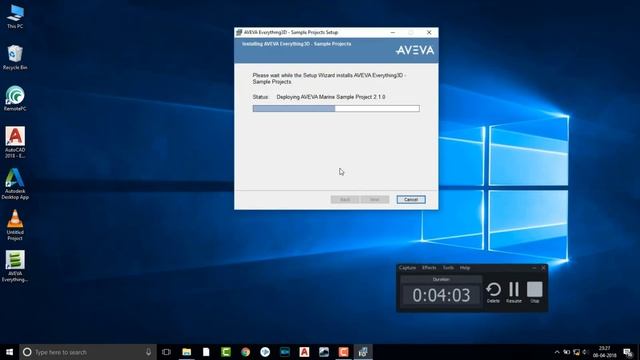Select the Untitled Project VLC desktop icon
The height and width of the screenshot is (360, 640).
pyautogui.click(x=15, y=225)
